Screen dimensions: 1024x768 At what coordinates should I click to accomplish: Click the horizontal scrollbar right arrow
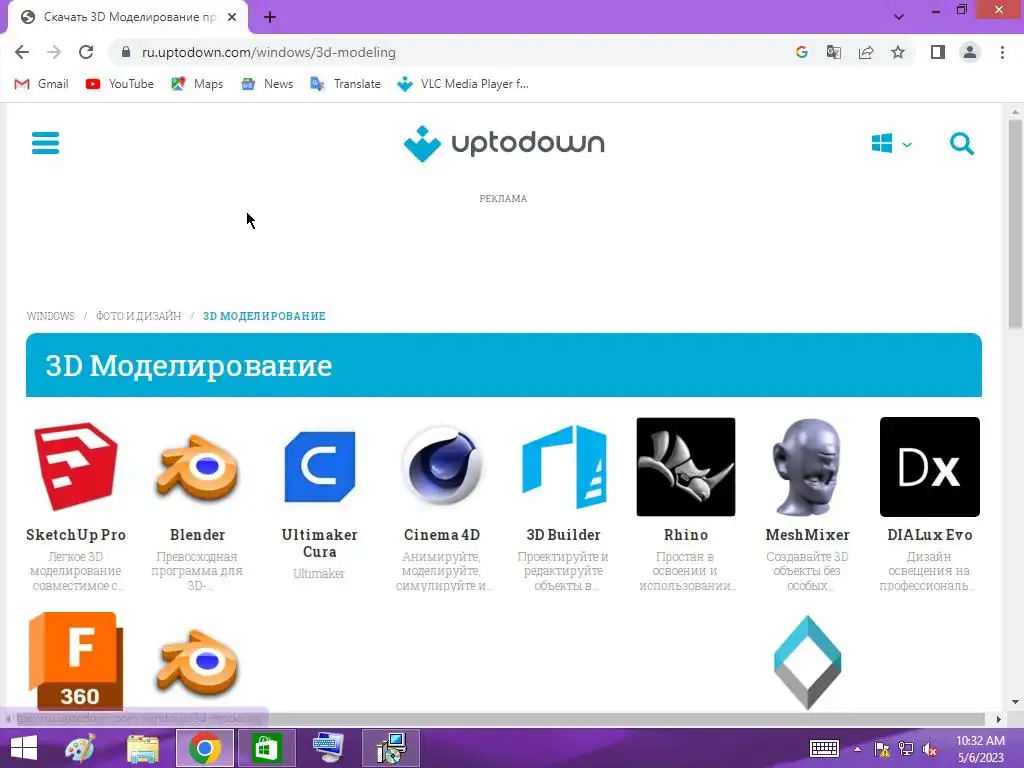(x=999, y=719)
